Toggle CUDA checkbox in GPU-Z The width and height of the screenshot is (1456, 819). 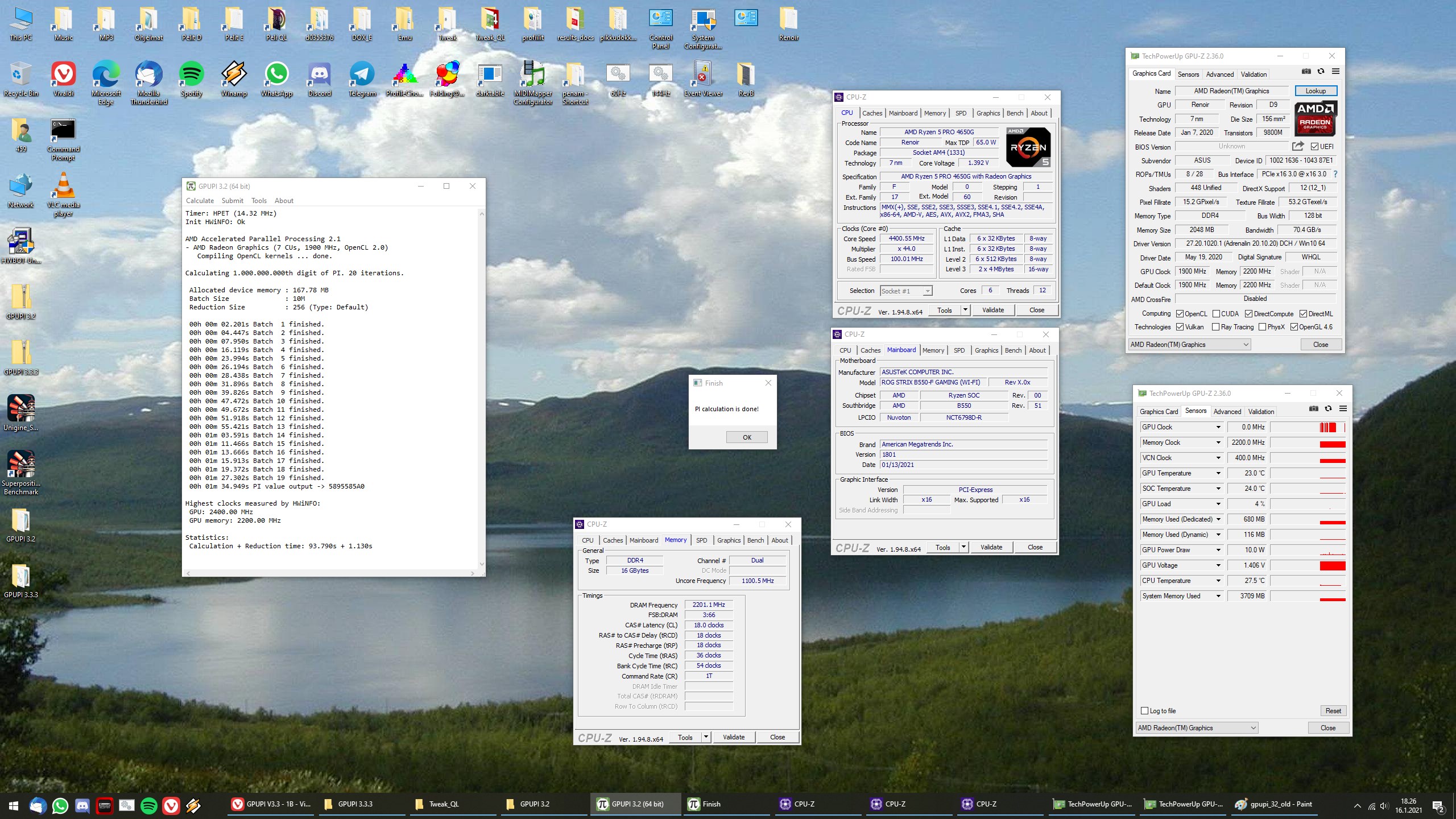point(1216,314)
